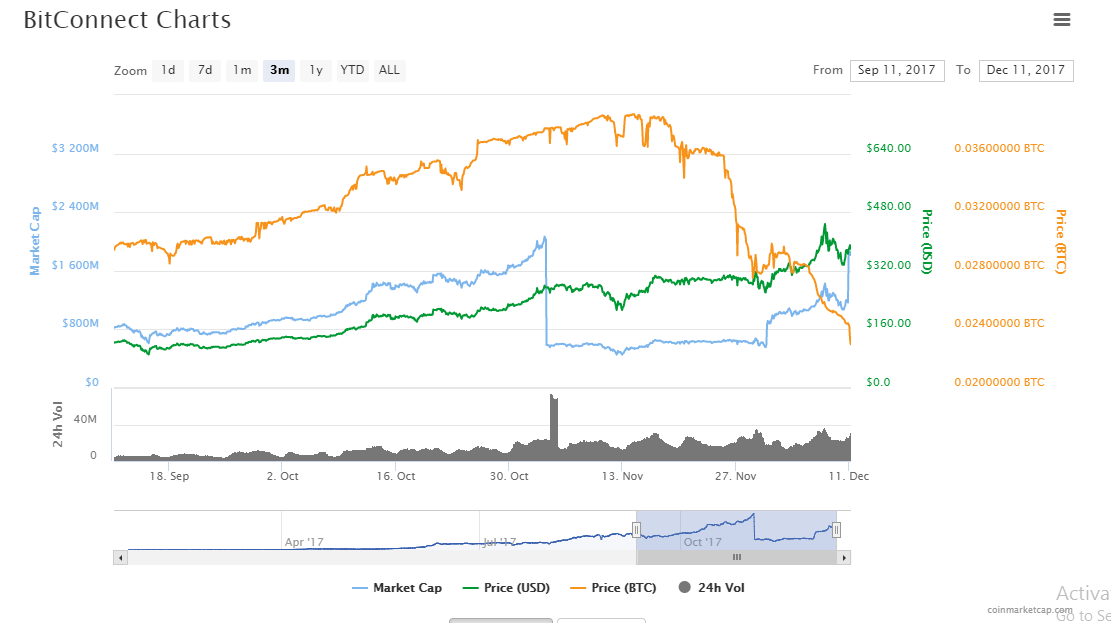The width and height of the screenshot is (1111, 623).
Task: Toggle the Price (BTC) legend item
Action: [x=613, y=588]
